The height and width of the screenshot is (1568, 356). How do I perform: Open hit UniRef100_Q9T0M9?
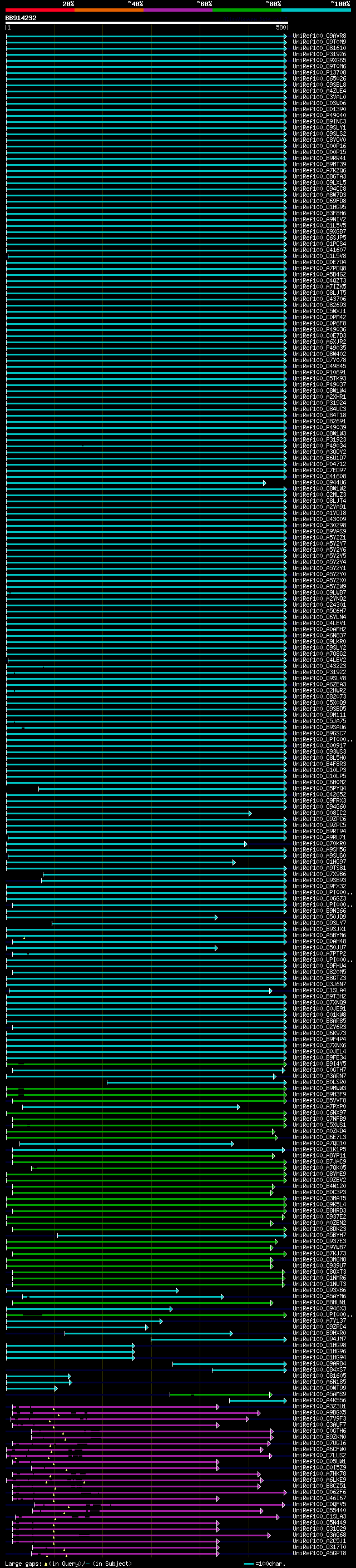coord(319,42)
